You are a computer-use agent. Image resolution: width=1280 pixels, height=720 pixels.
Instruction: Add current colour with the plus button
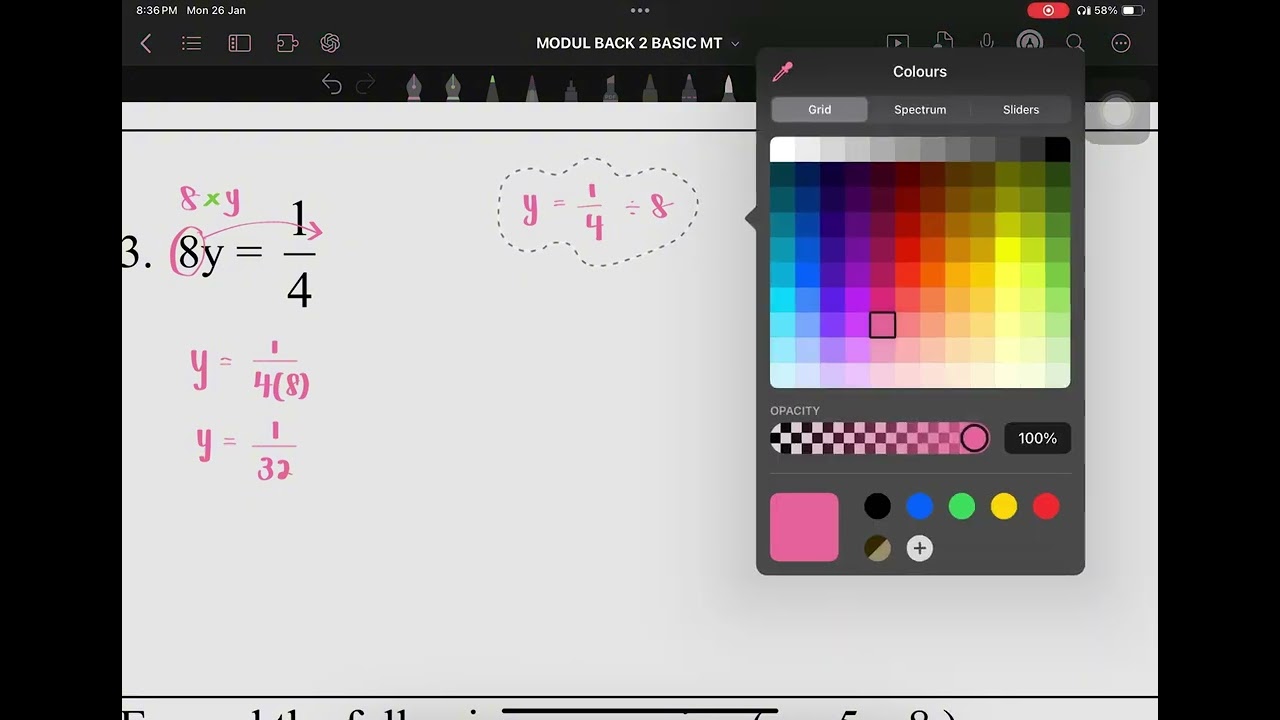919,548
